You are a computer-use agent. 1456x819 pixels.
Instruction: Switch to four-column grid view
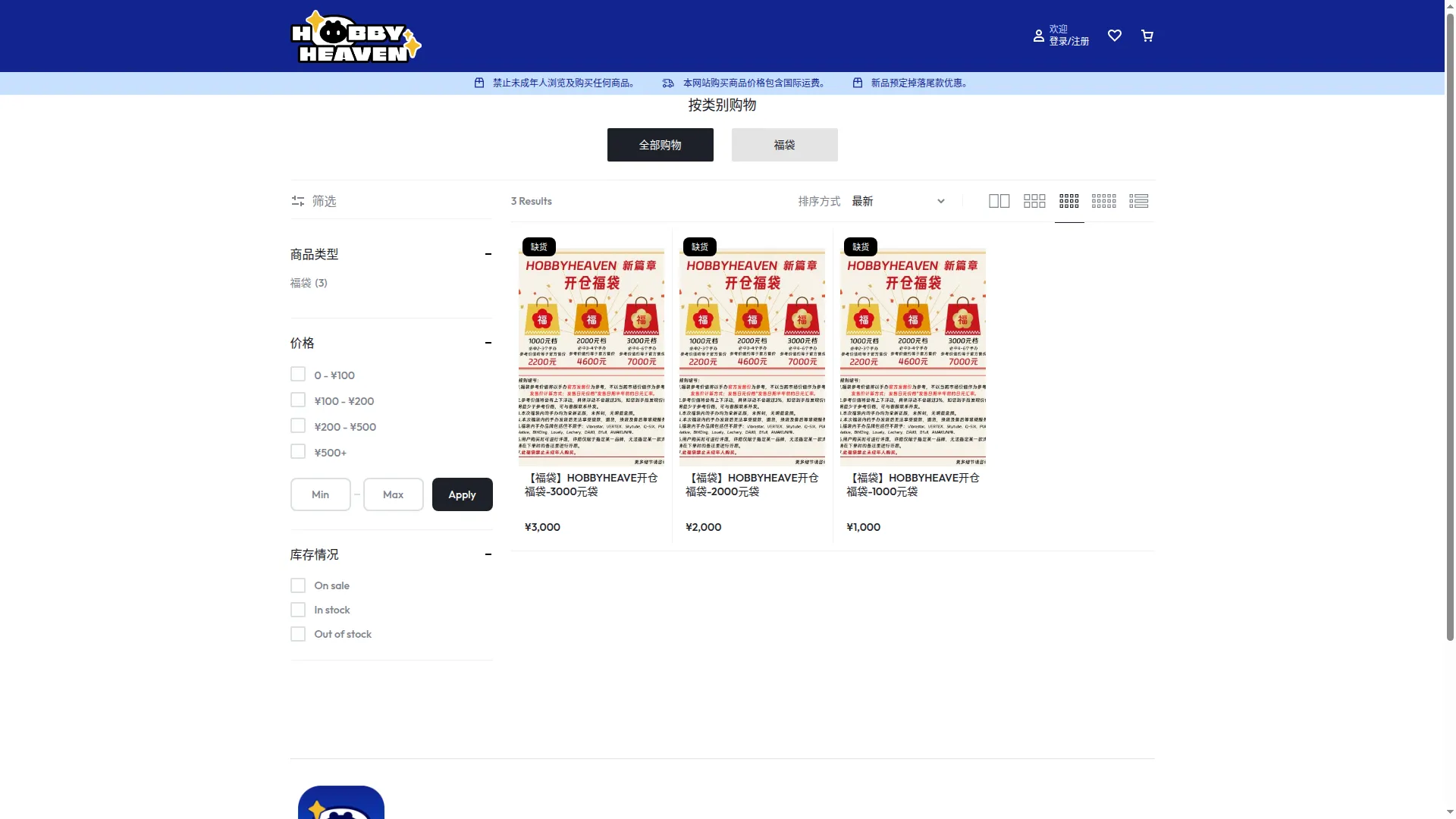point(1068,201)
